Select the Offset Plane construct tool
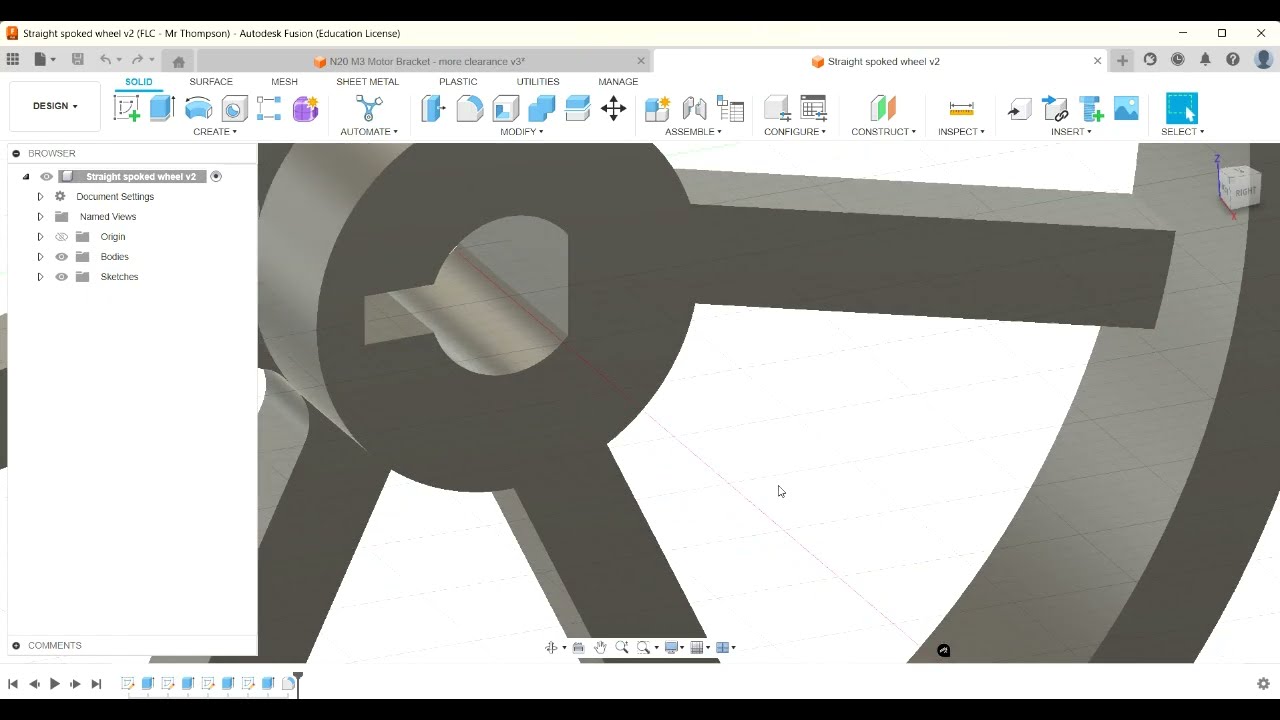Viewport: 1280px width, 720px height. tap(883, 108)
